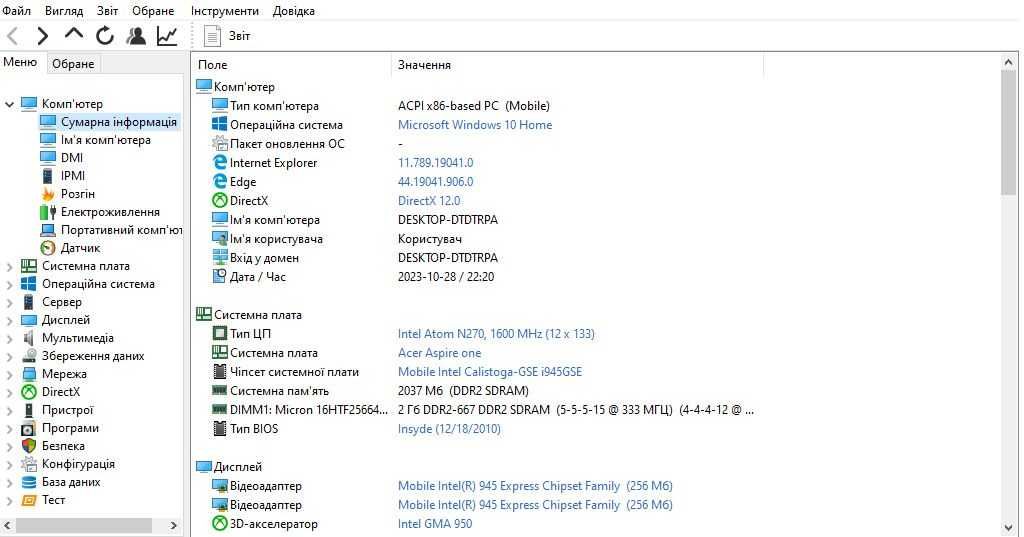
Task: Select the Ім'я комп'ютера tree item icon
Action: (48, 140)
